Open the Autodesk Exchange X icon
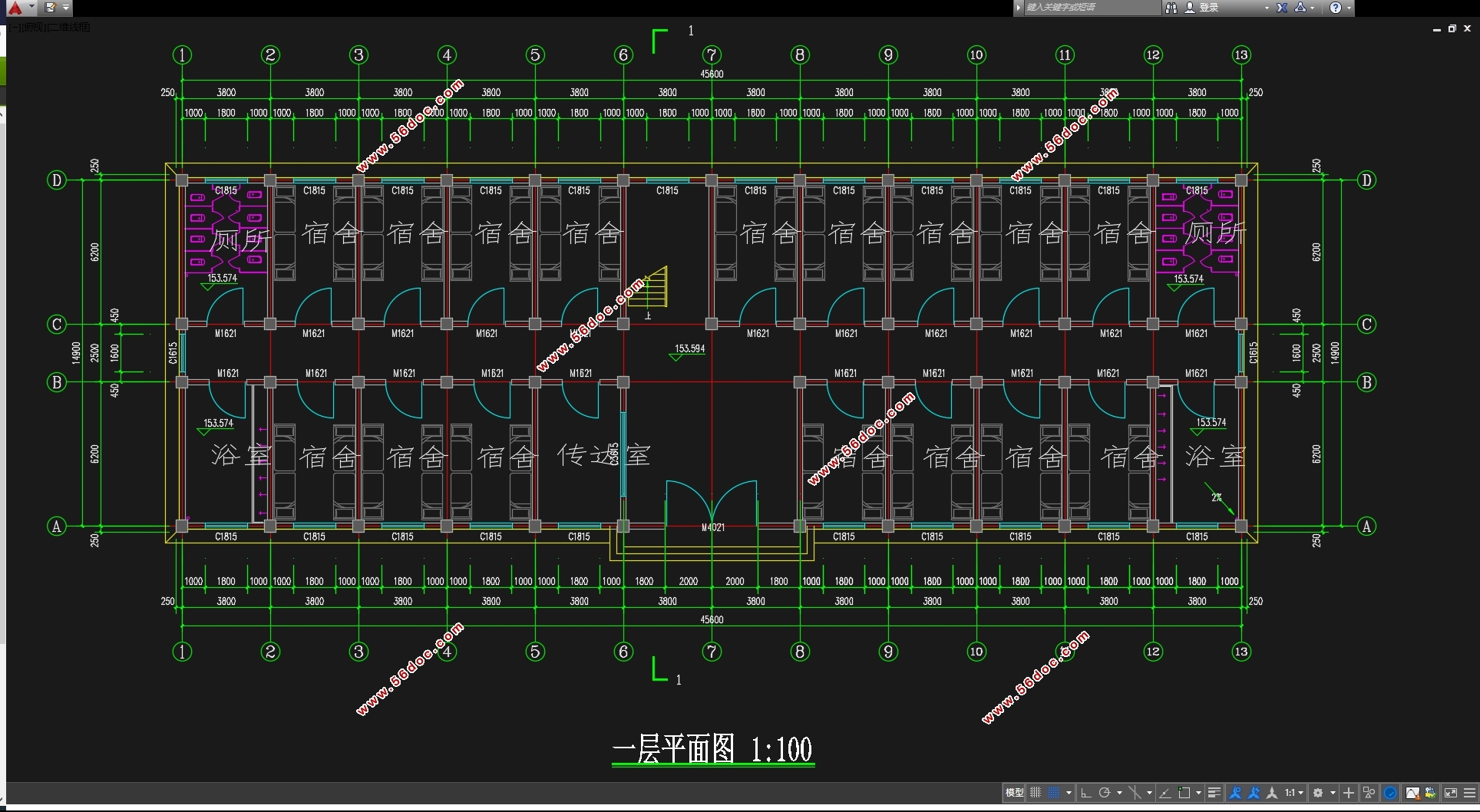Image resolution: width=1480 pixels, height=812 pixels. pyautogui.click(x=1282, y=8)
